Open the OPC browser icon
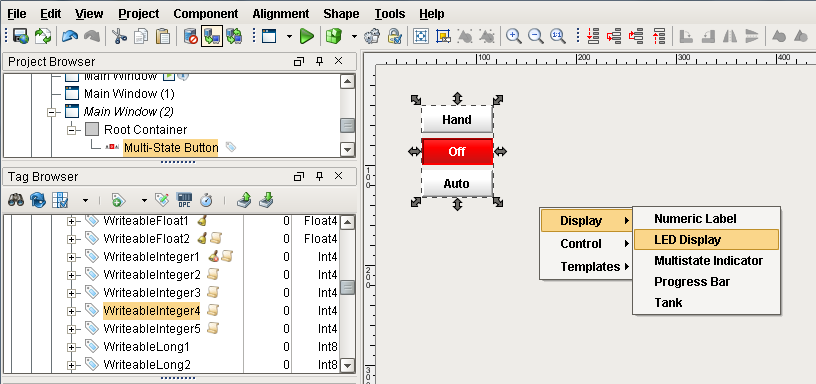 coord(184,200)
